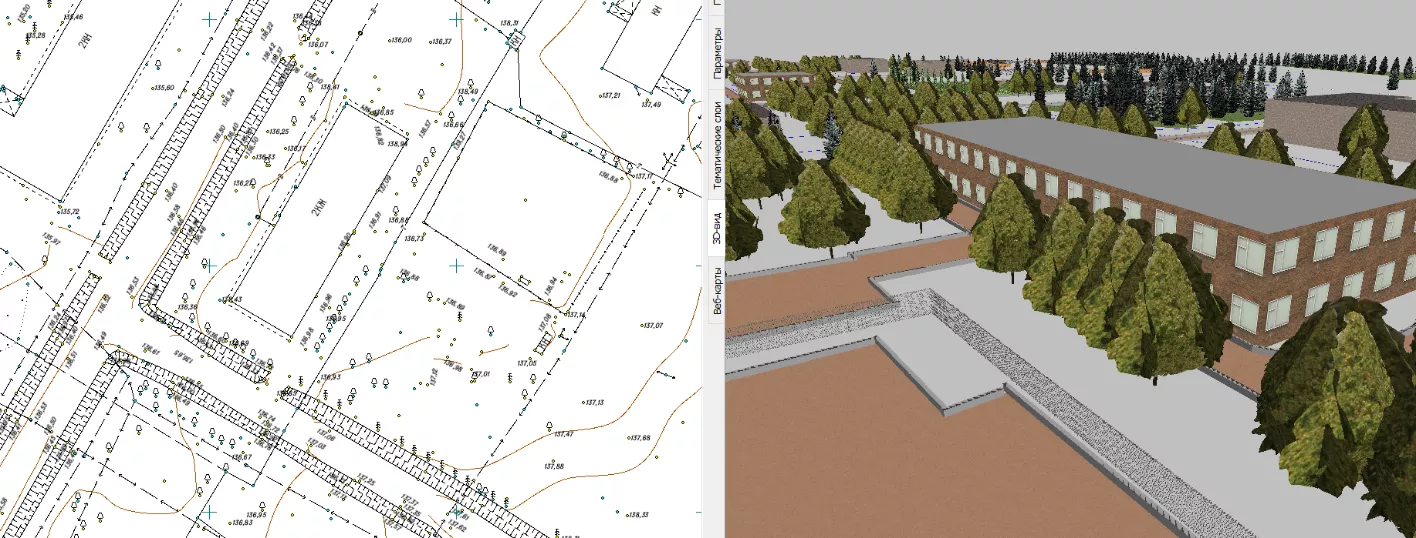Select the 3D-вид tab

(717, 230)
